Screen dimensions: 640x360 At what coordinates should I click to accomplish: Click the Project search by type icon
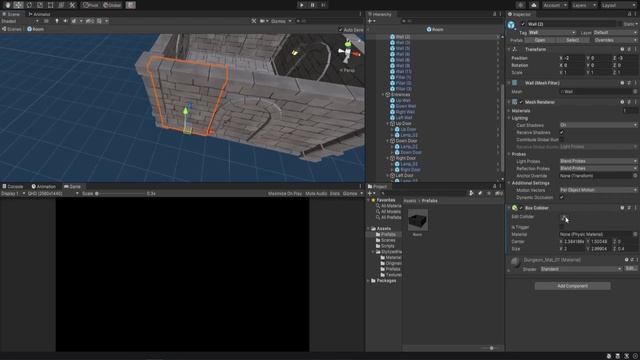(x=471, y=193)
